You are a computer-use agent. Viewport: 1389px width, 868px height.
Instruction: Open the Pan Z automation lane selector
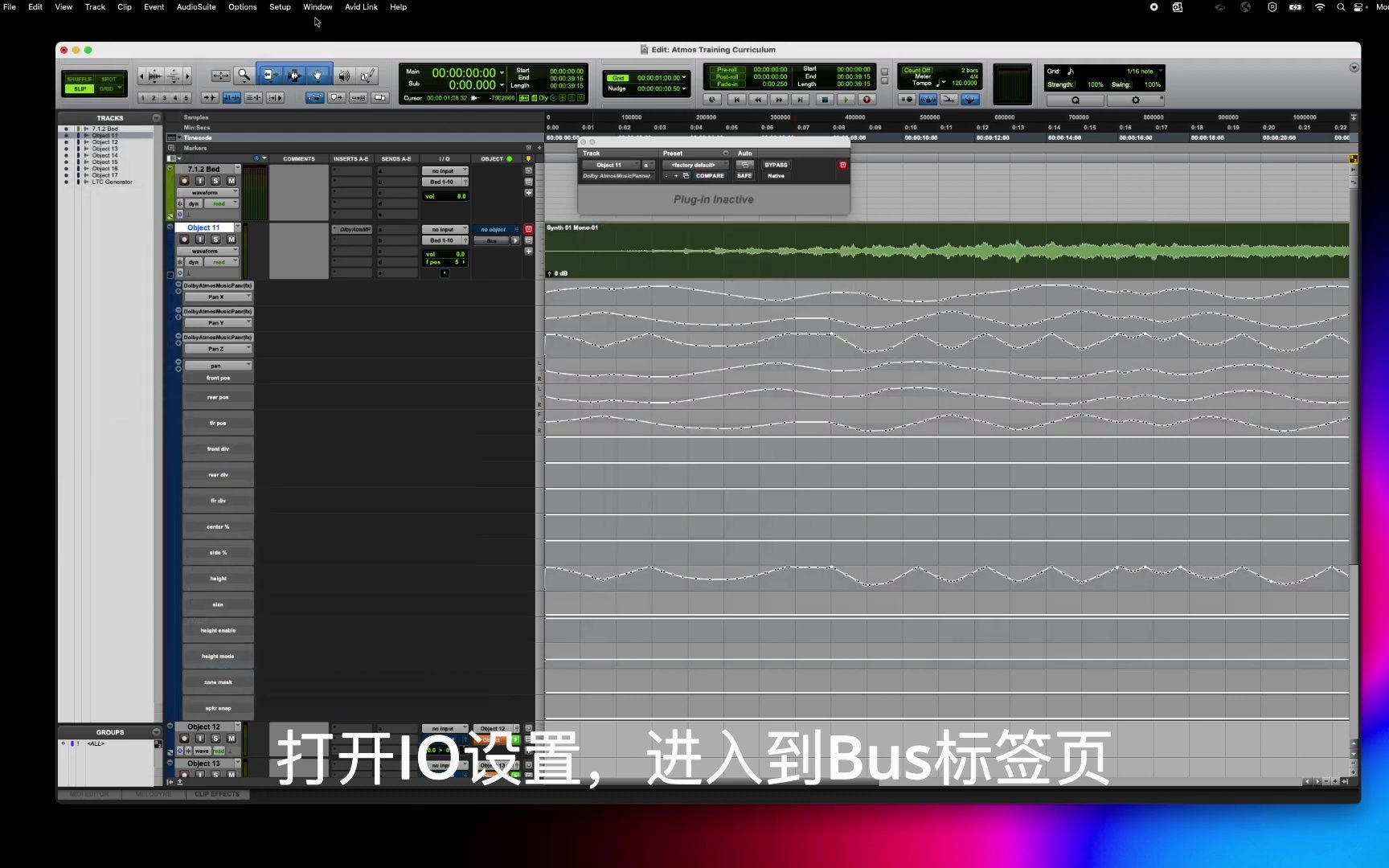pos(218,349)
